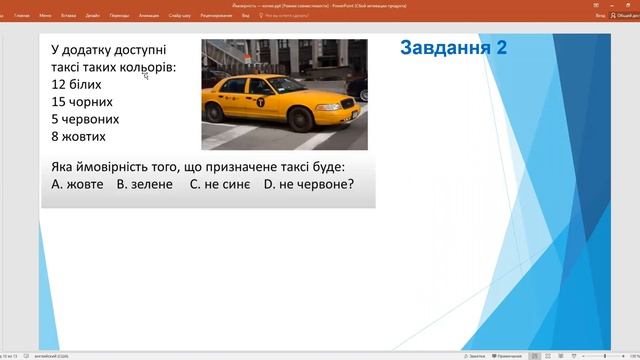This screenshot has width=640, height=360.
Task: Click answer option B. зелене
Action: click(x=144, y=184)
